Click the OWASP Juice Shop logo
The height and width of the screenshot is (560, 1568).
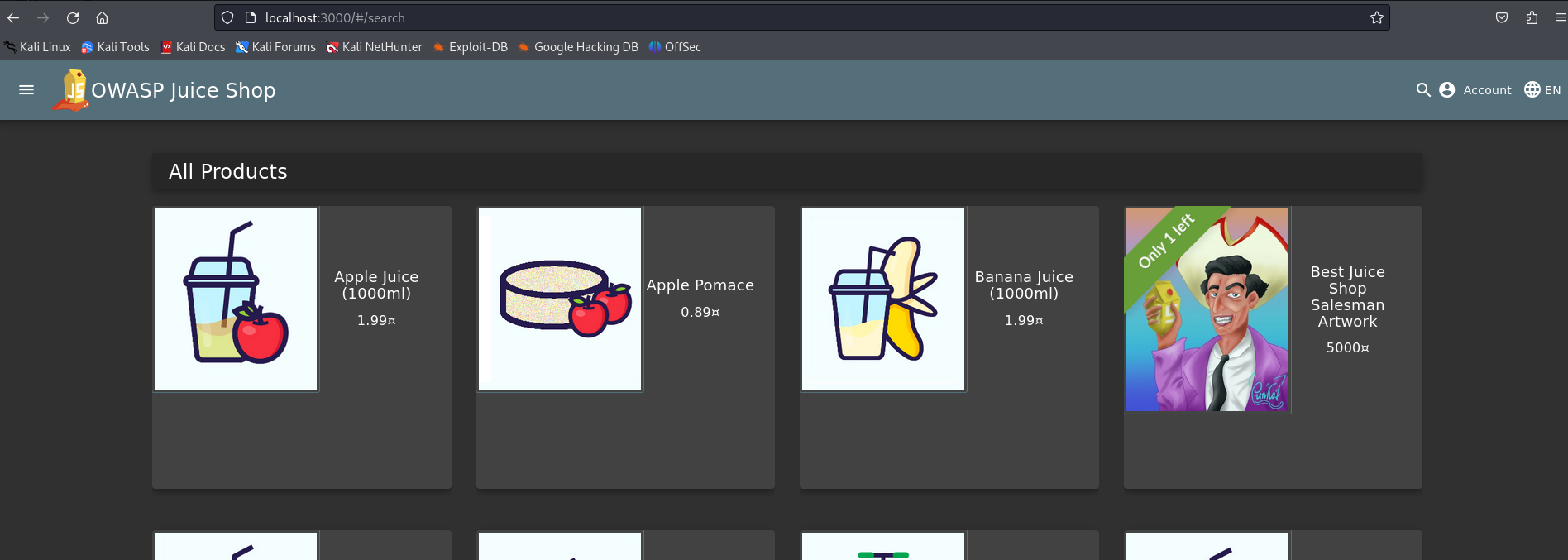(x=73, y=90)
